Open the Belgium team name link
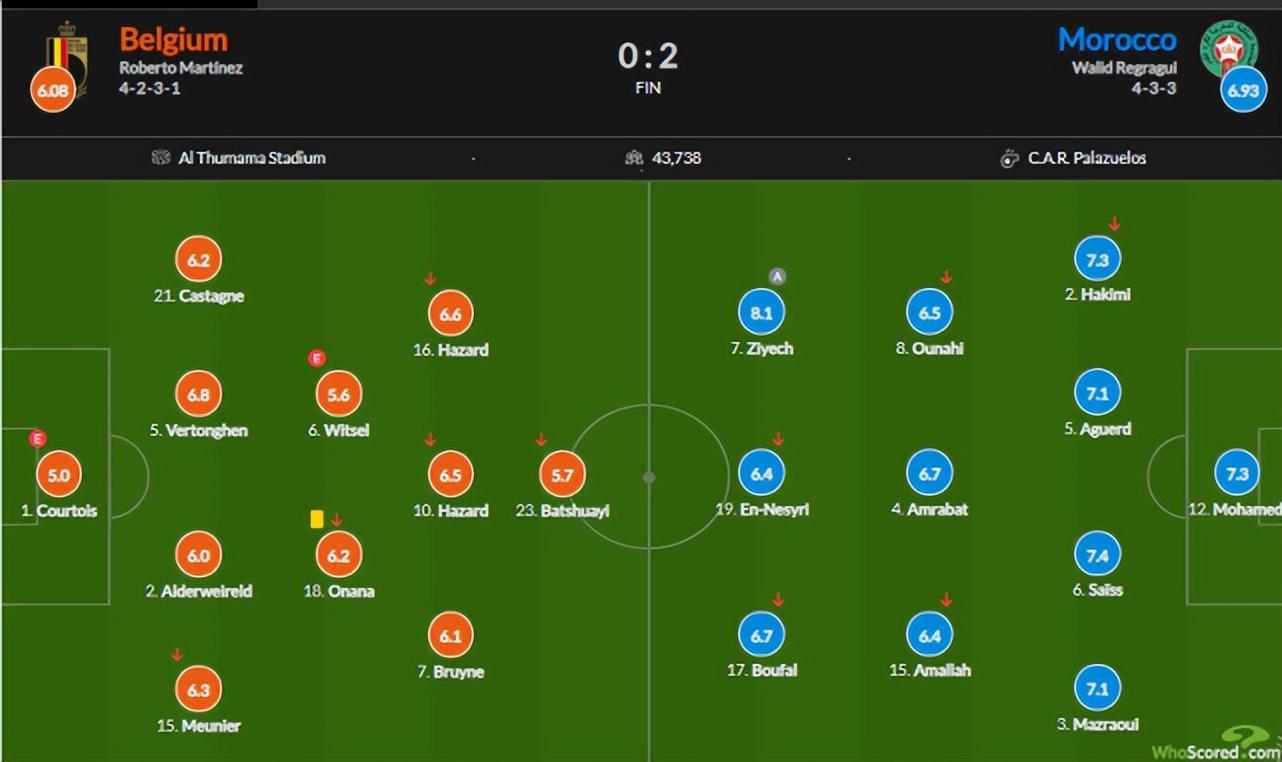The width and height of the screenshot is (1282, 762). tap(174, 40)
